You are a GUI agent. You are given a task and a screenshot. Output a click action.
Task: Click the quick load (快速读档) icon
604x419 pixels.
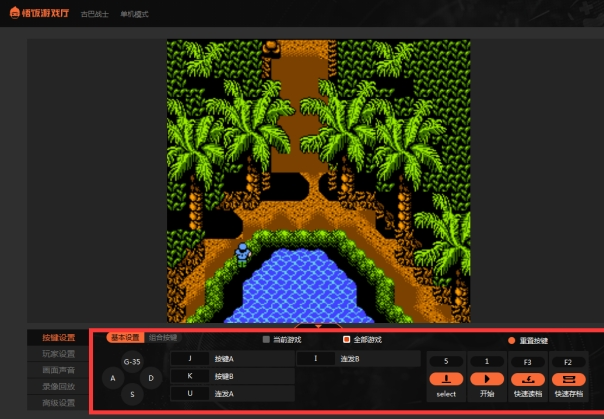pos(527,379)
